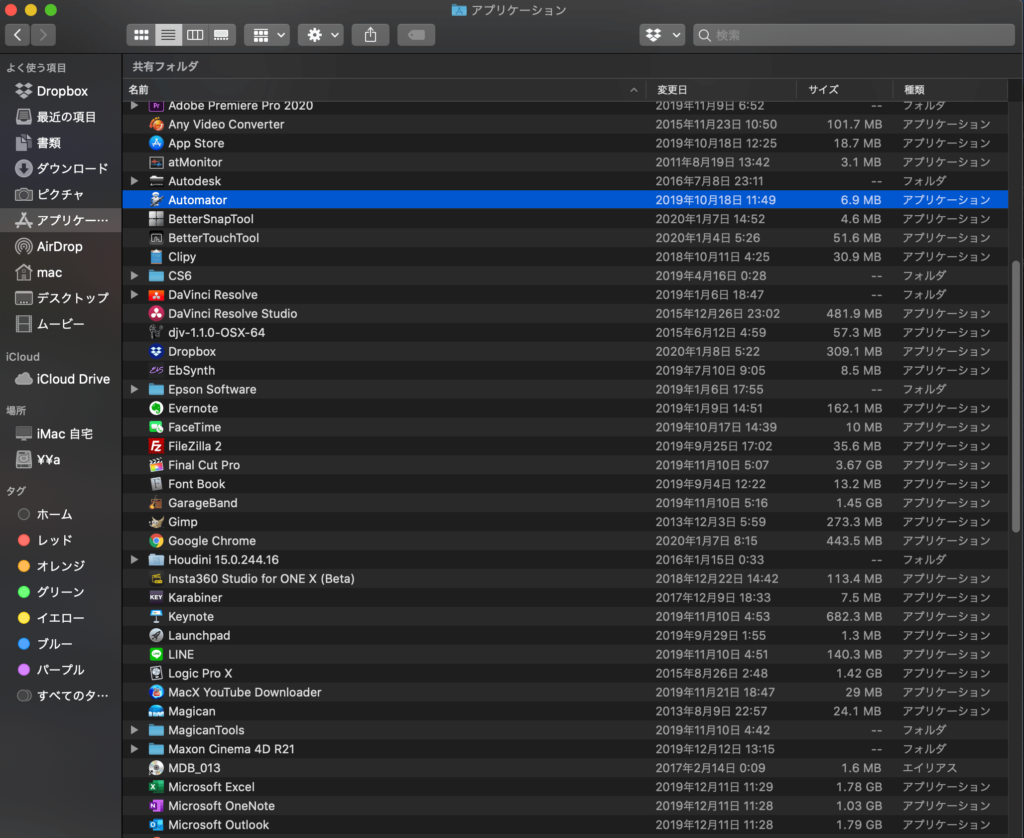Open ムービー in the sidebar
Viewport: 1024px width, 838px height.
[x=60, y=324]
